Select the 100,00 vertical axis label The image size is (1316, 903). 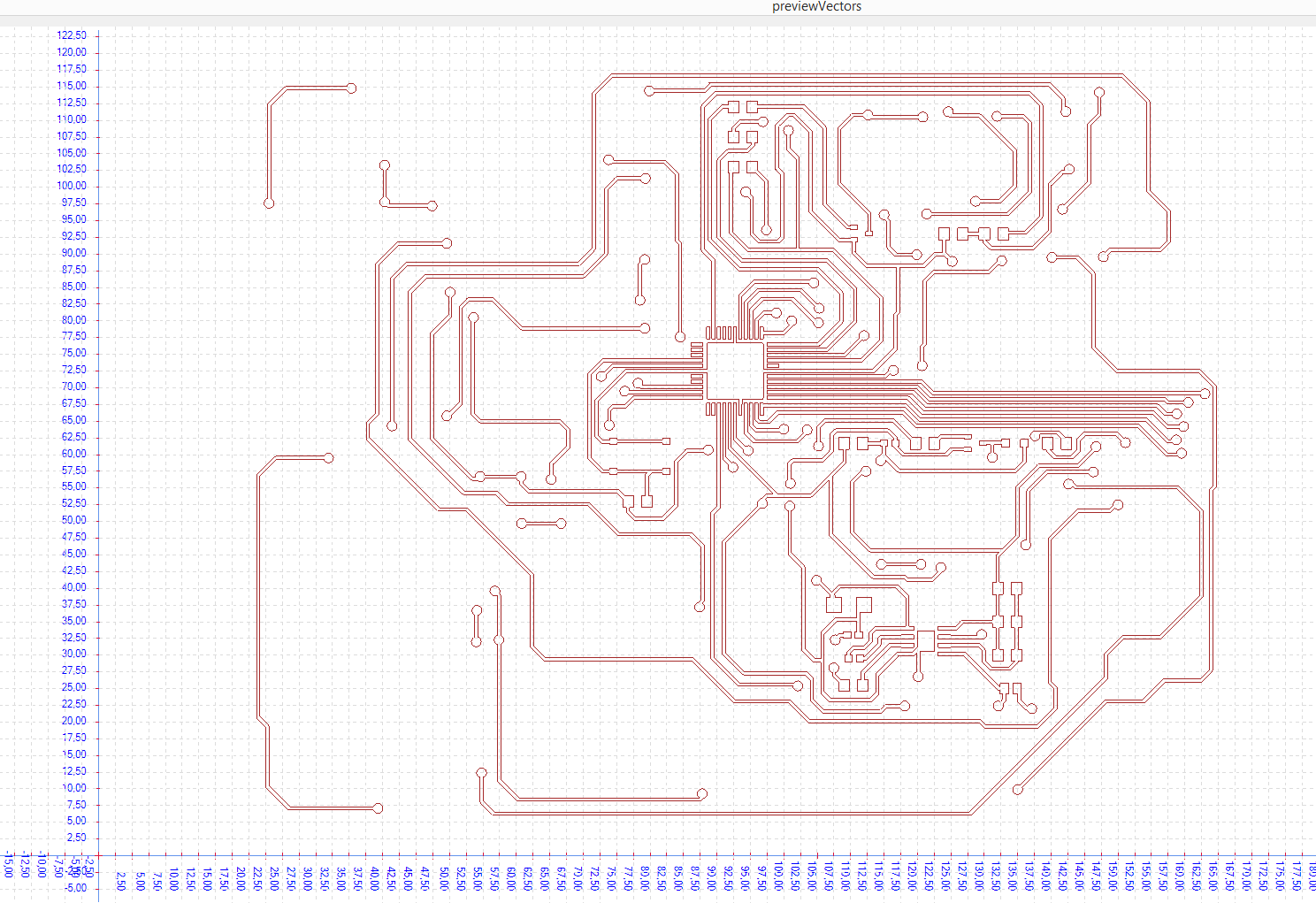(x=72, y=186)
